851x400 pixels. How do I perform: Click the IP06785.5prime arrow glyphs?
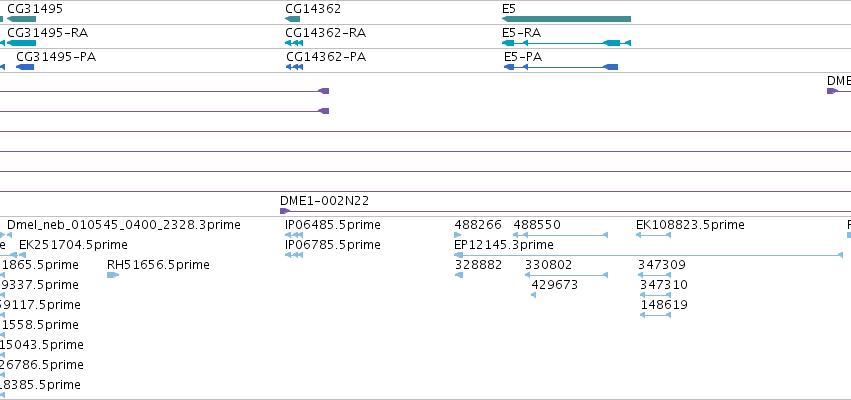coord(294,255)
